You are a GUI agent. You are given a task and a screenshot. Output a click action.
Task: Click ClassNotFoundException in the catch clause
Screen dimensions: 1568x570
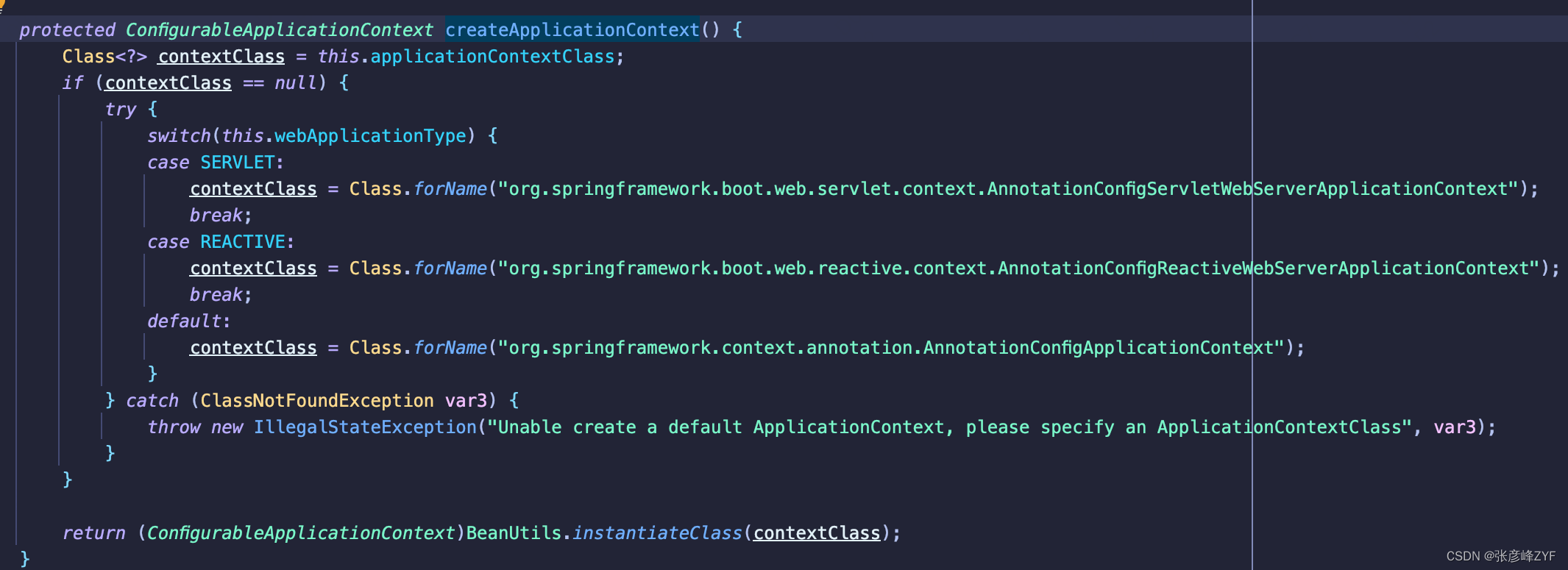[x=317, y=401]
